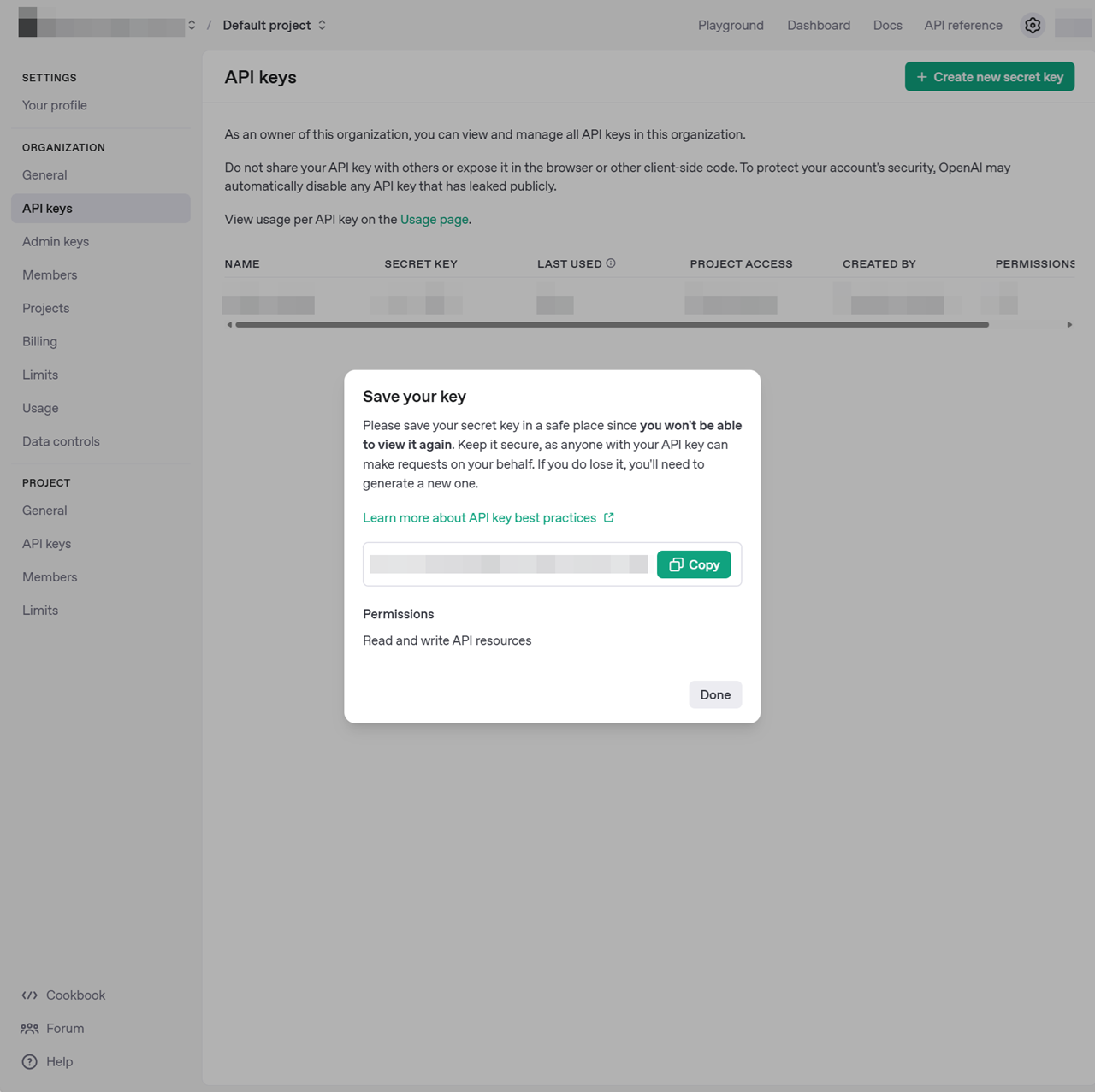Click the Last Used info icon

[x=611, y=263]
